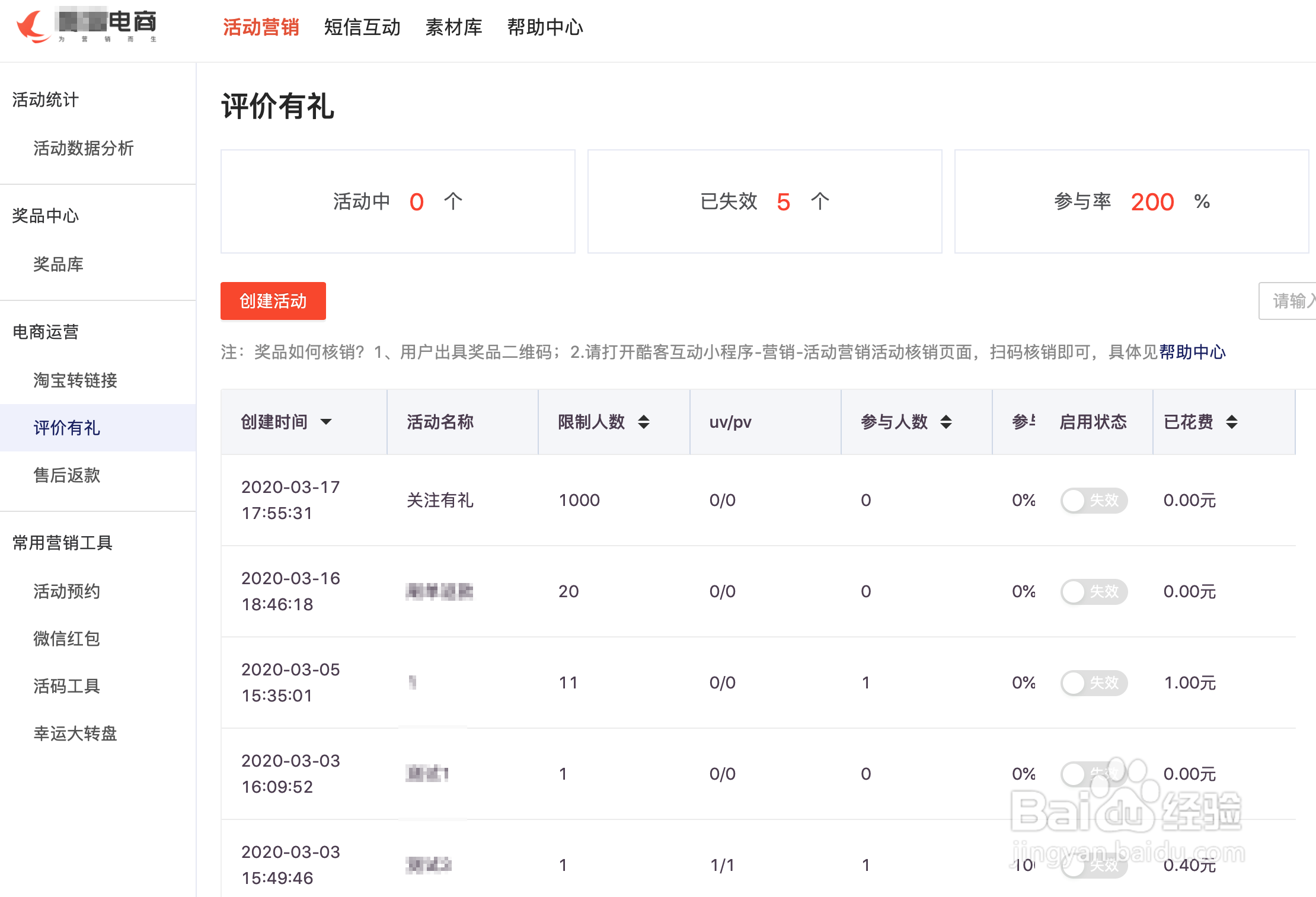Image resolution: width=1316 pixels, height=897 pixels.
Task: Select 活动预约 under 常用营销工具
Action: [66, 591]
